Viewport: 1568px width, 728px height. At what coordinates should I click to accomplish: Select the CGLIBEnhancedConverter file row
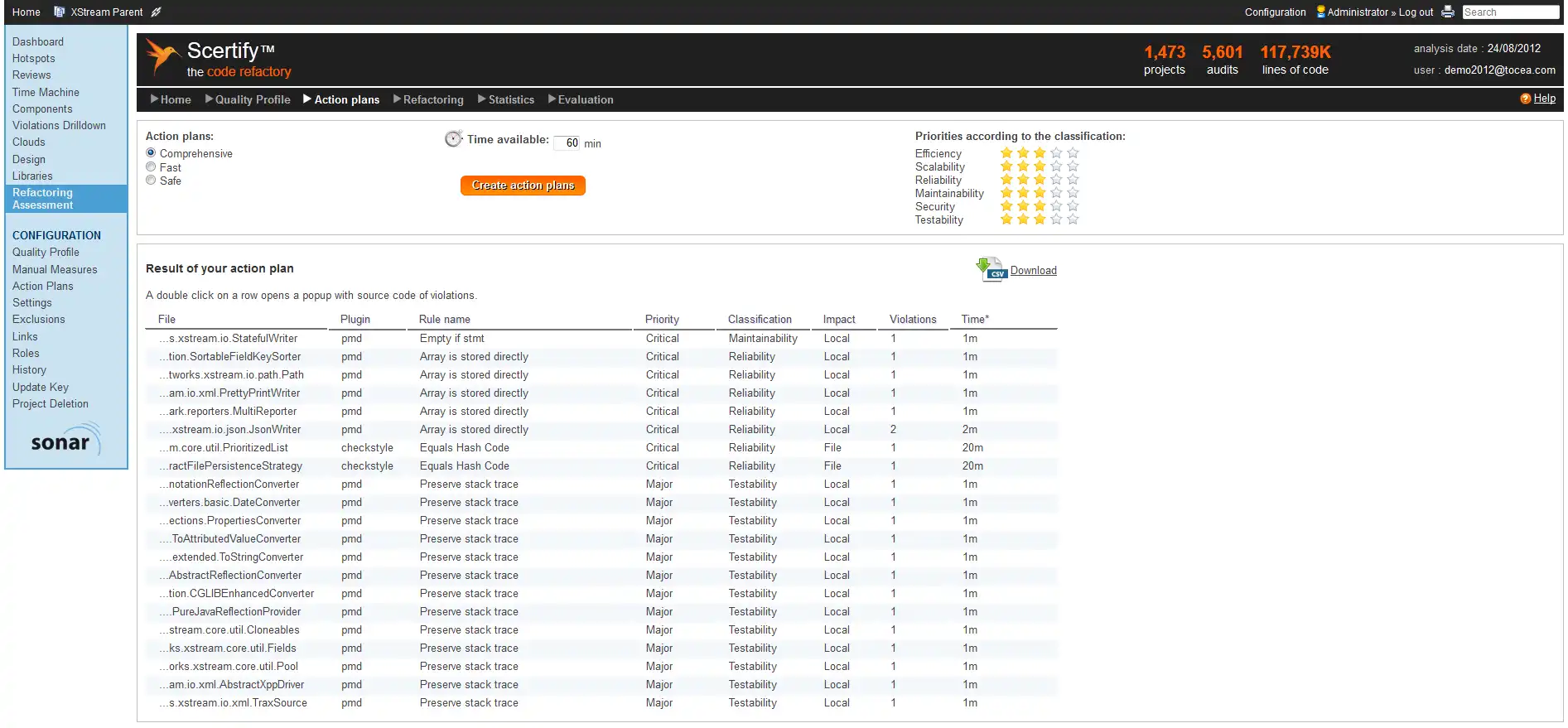tap(601, 594)
